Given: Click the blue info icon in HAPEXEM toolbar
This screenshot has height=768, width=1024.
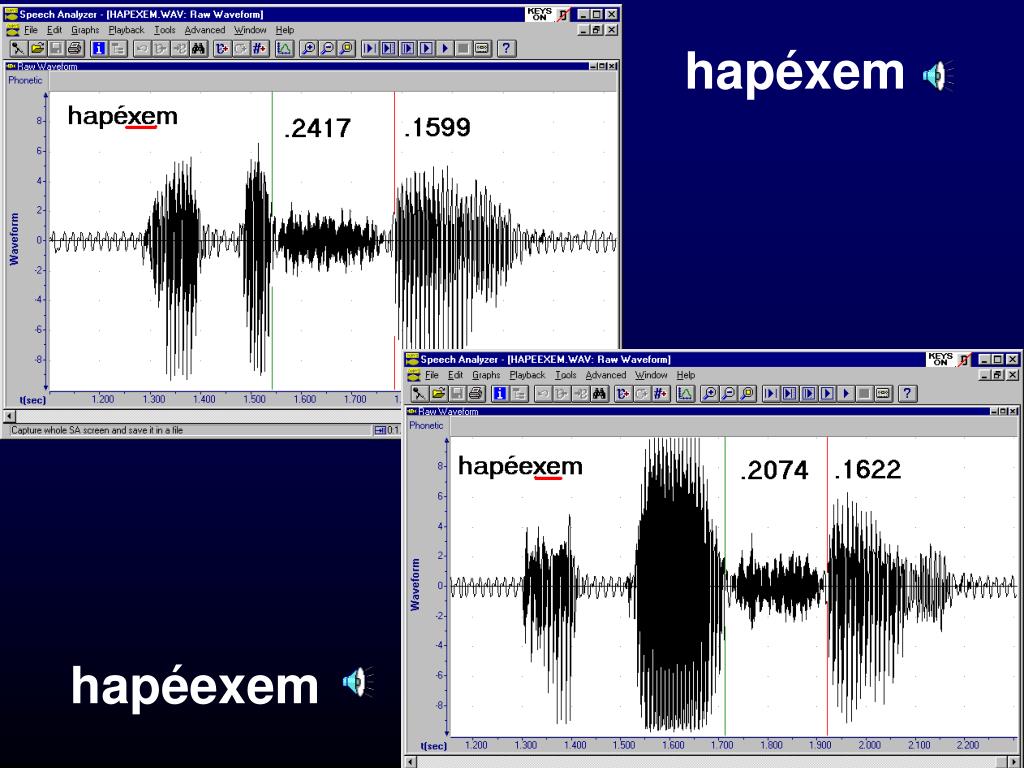Looking at the screenshot, I should [99, 48].
